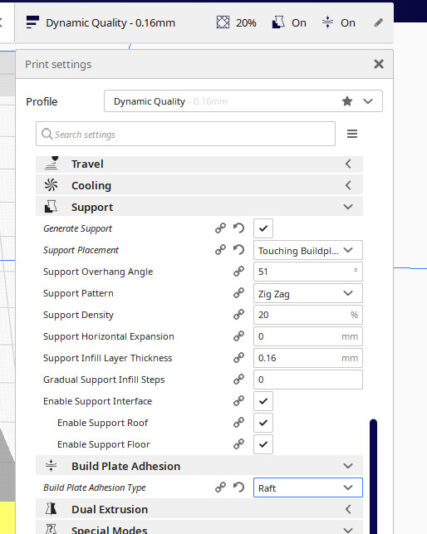Screen dimensions: 427x534
Task: Click the link icon beside Support Density
Action: 239,314
